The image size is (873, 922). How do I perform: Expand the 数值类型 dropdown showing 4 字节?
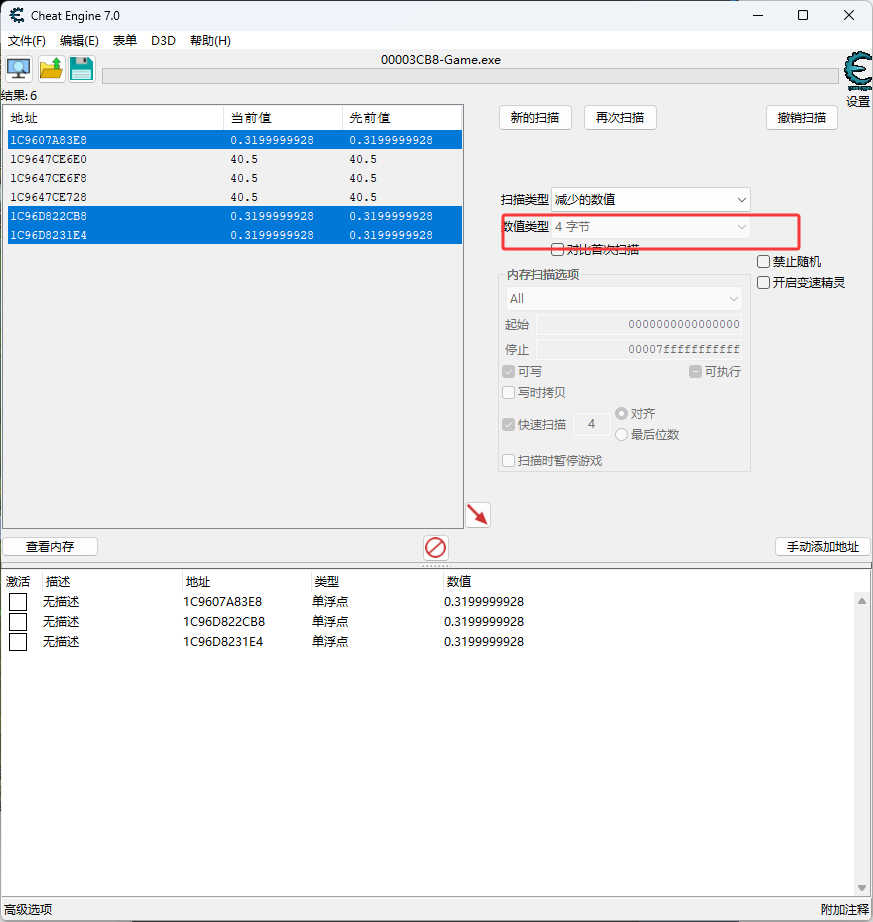point(651,227)
